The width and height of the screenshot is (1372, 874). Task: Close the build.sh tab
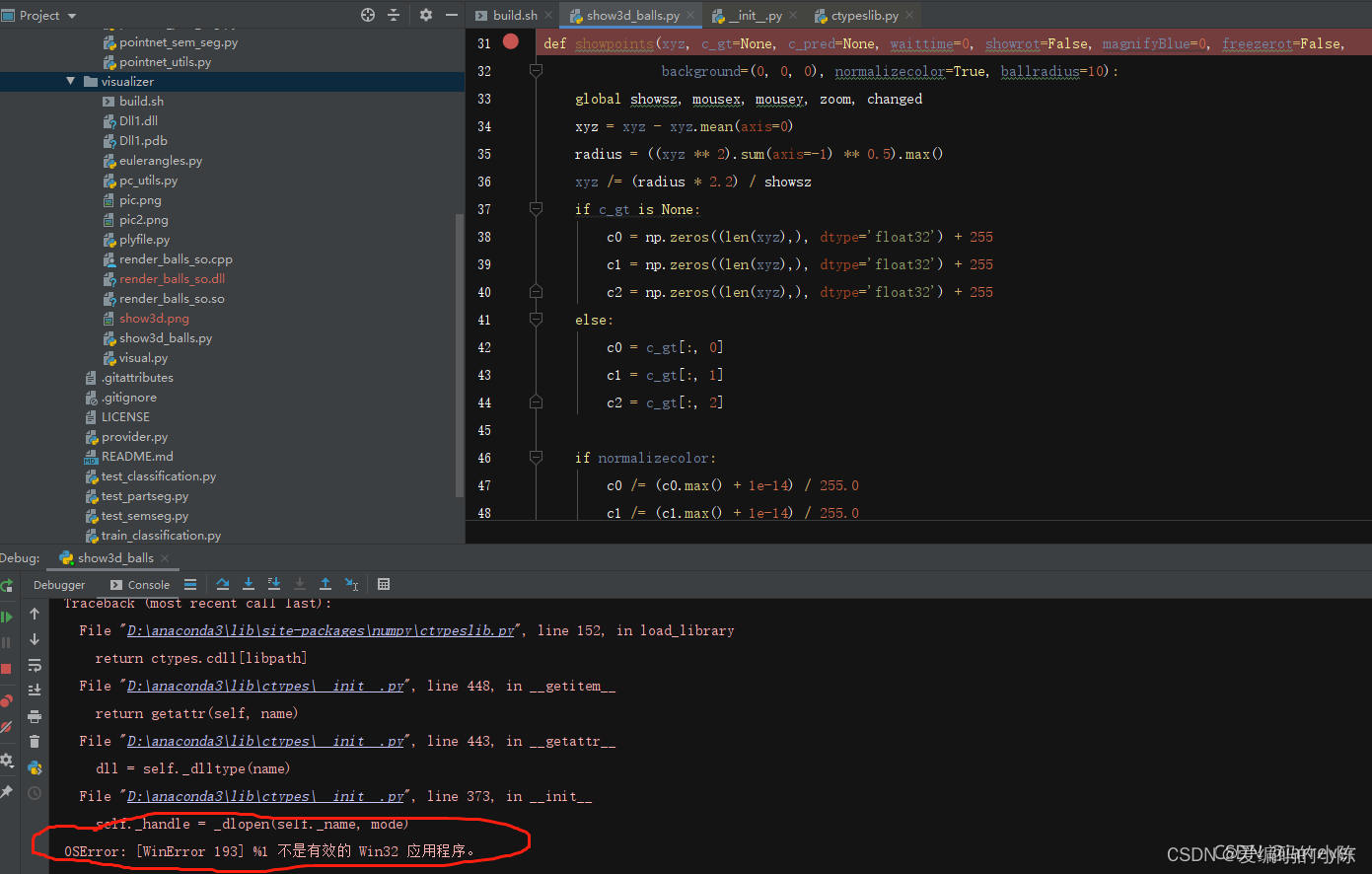[548, 15]
